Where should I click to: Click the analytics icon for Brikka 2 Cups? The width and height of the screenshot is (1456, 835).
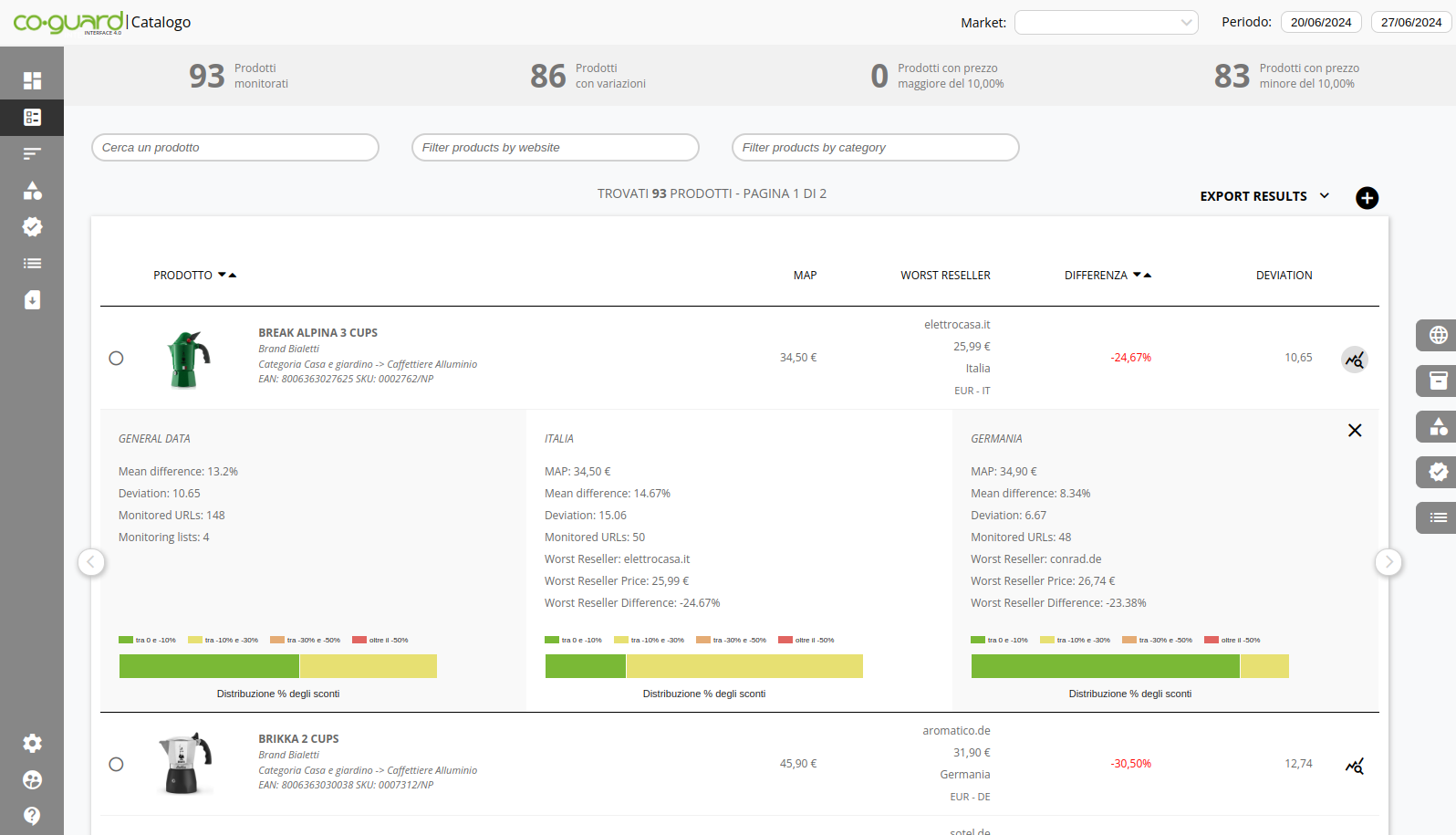(1355, 766)
